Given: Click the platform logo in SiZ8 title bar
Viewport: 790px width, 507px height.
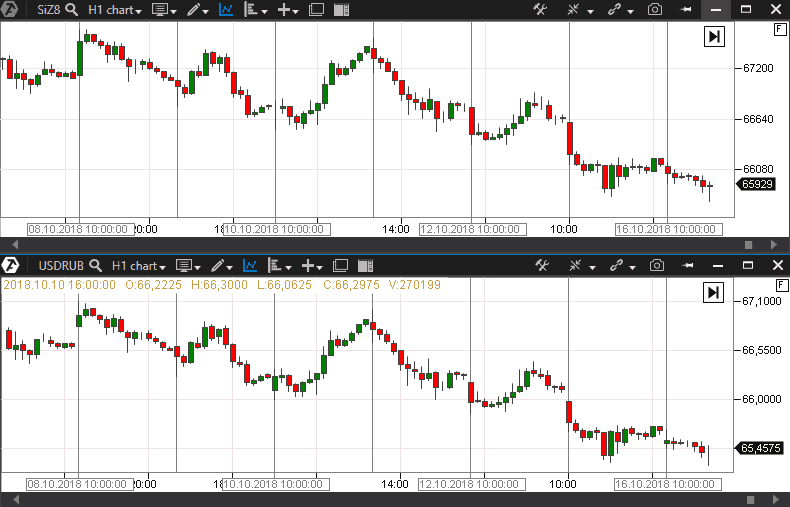Looking at the screenshot, I should (9, 9).
